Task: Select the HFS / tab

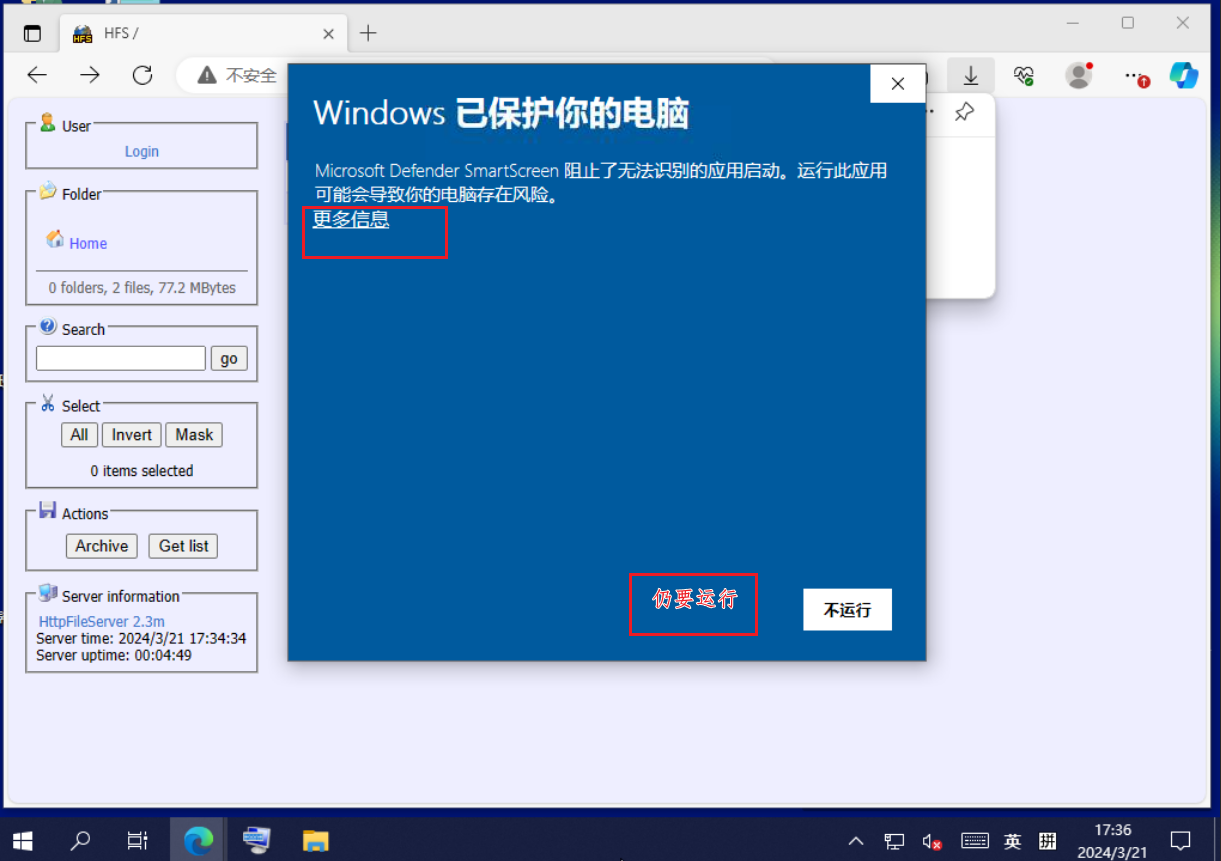Action: pos(203,33)
